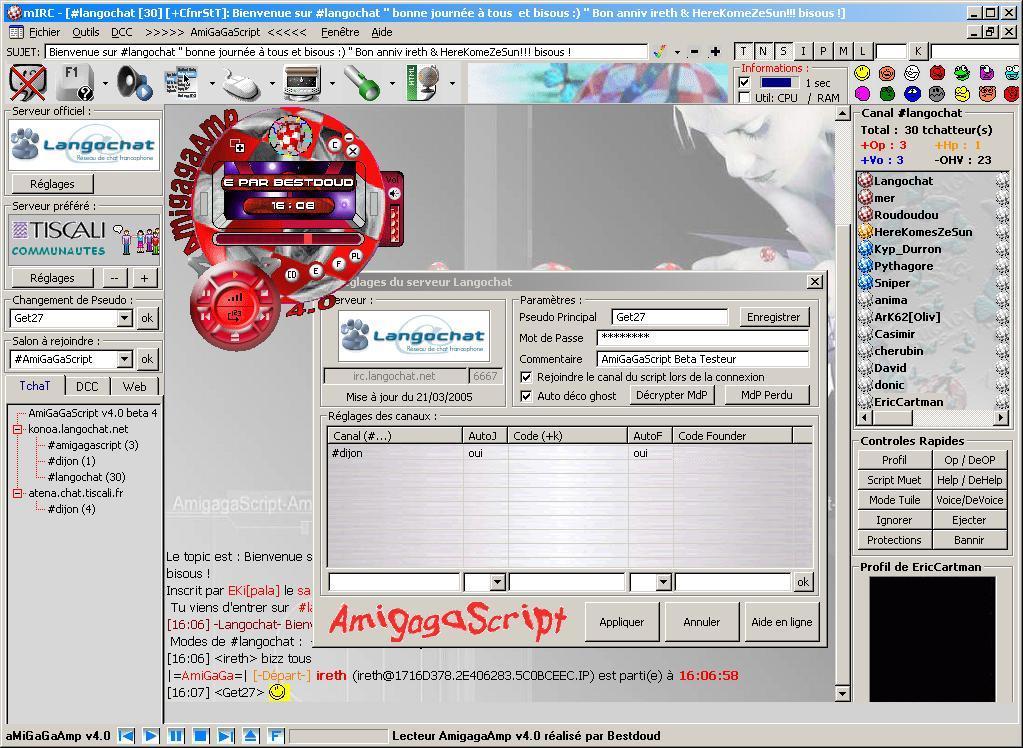Open the F1 help key toolbar icon
Screen dimensions: 1023x748
[x=76, y=83]
